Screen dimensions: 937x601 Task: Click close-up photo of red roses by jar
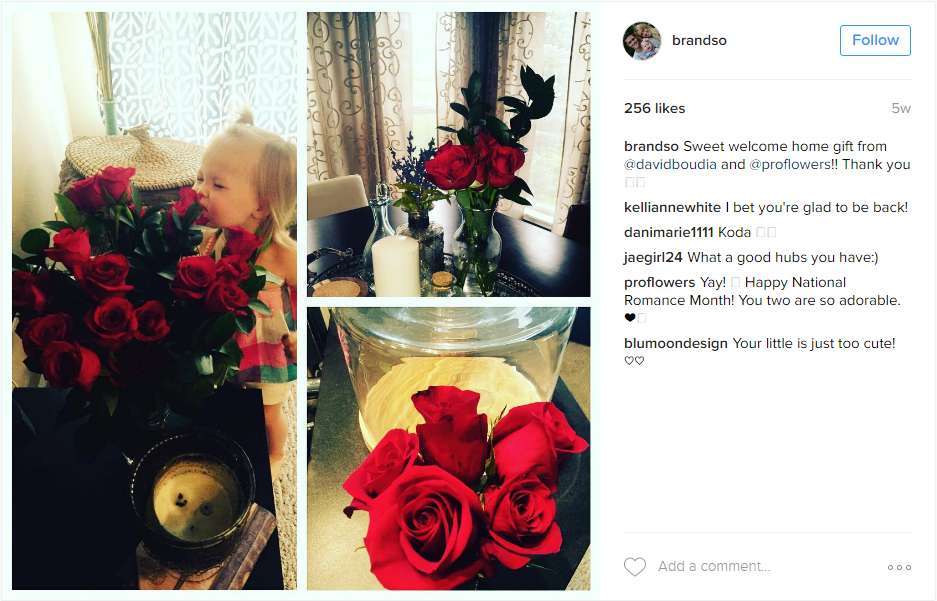pyautogui.click(x=449, y=448)
